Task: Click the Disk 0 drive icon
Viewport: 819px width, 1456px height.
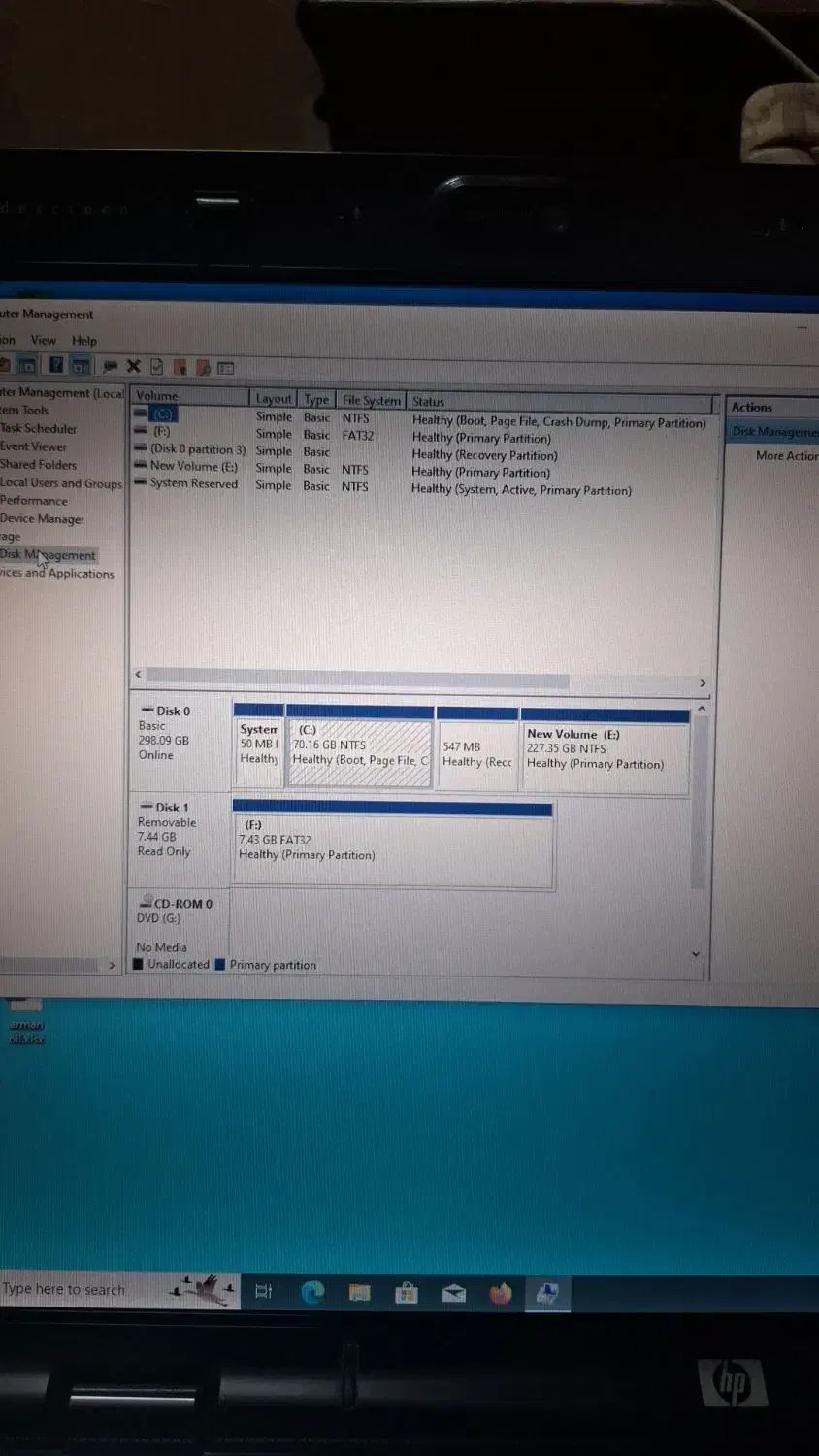Action: click(x=147, y=711)
